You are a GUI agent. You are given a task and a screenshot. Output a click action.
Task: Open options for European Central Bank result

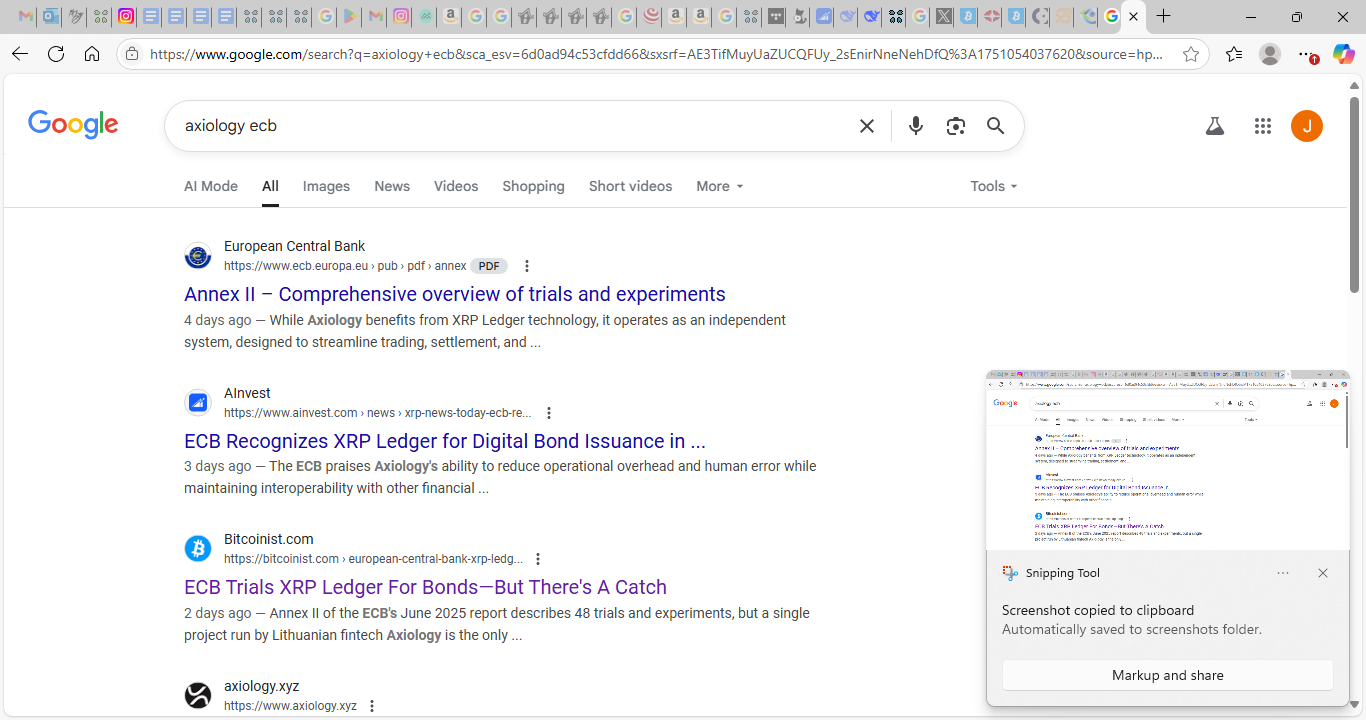coord(527,266)
